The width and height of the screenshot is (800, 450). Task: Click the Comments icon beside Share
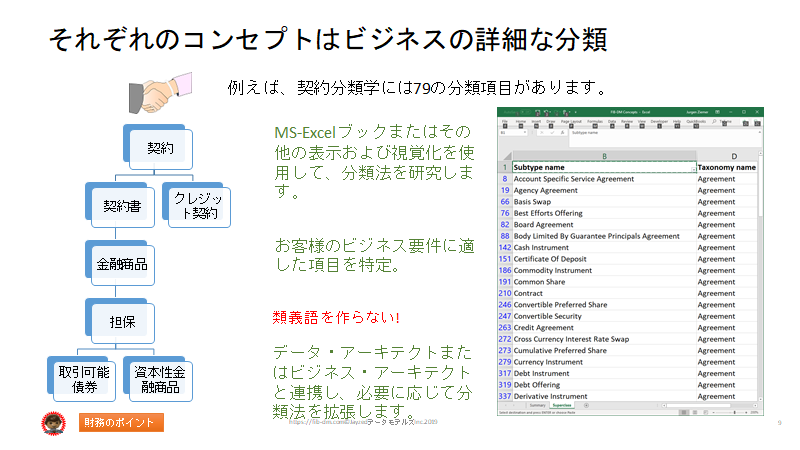(757, 122)
